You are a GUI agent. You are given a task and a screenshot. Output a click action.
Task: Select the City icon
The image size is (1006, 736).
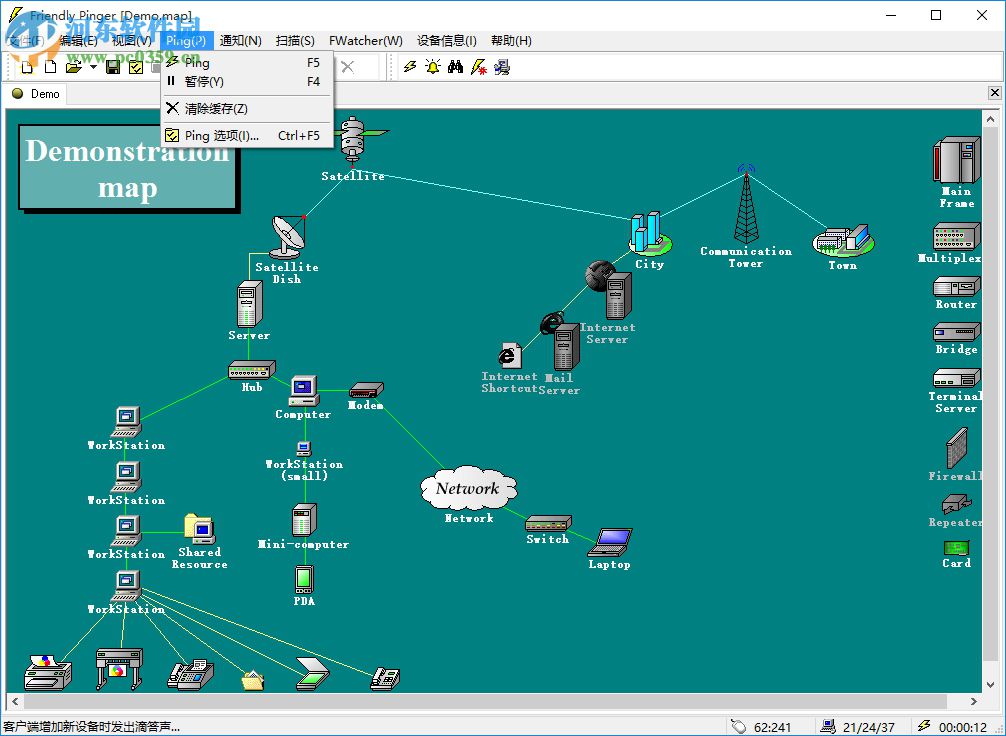coord(650,233)
